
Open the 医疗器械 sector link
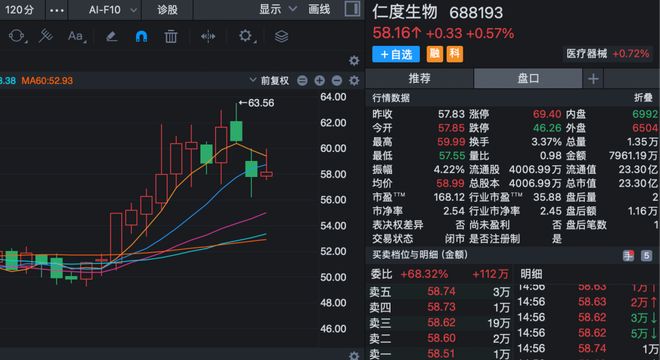pos(586,53)
